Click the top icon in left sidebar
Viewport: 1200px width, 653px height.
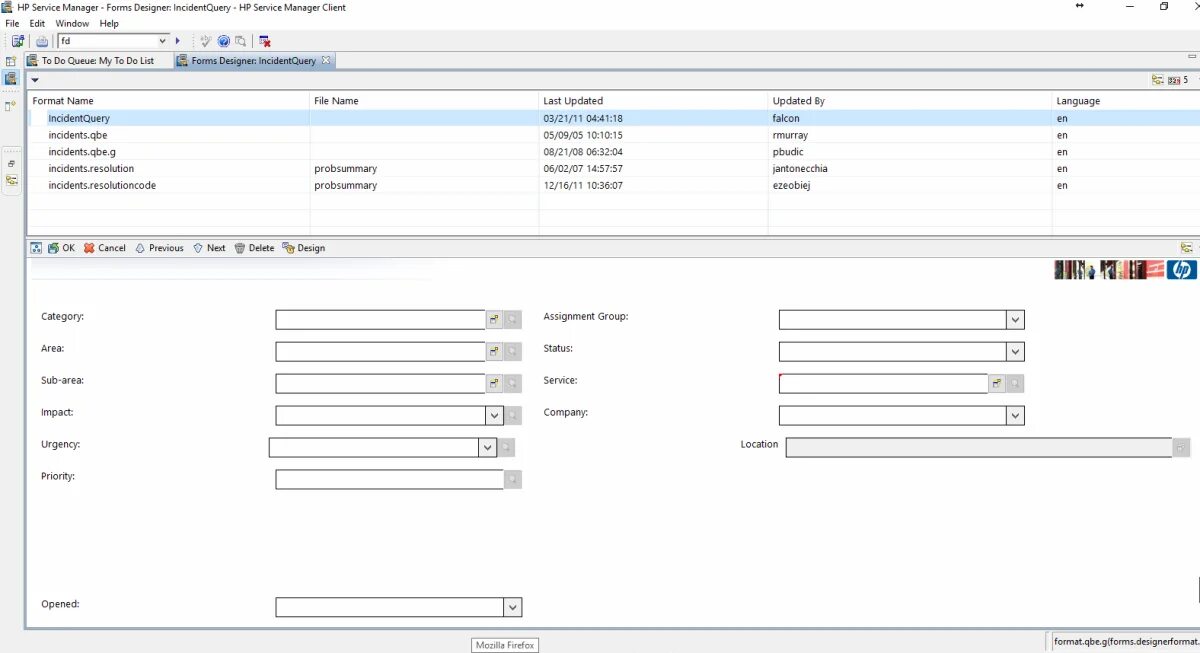(x=11, y=61)
